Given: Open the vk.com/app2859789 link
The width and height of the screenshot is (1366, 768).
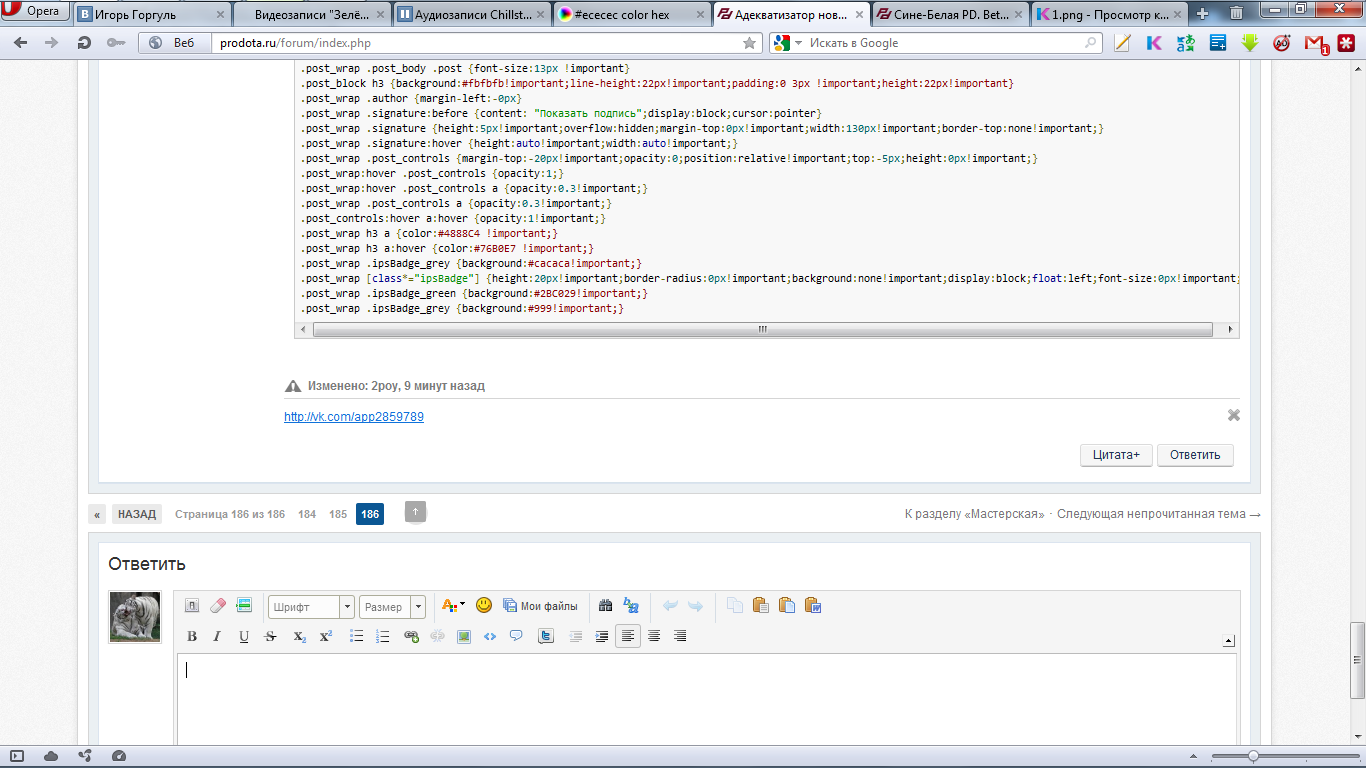Looking at the screenshot, I should point(354,417).
